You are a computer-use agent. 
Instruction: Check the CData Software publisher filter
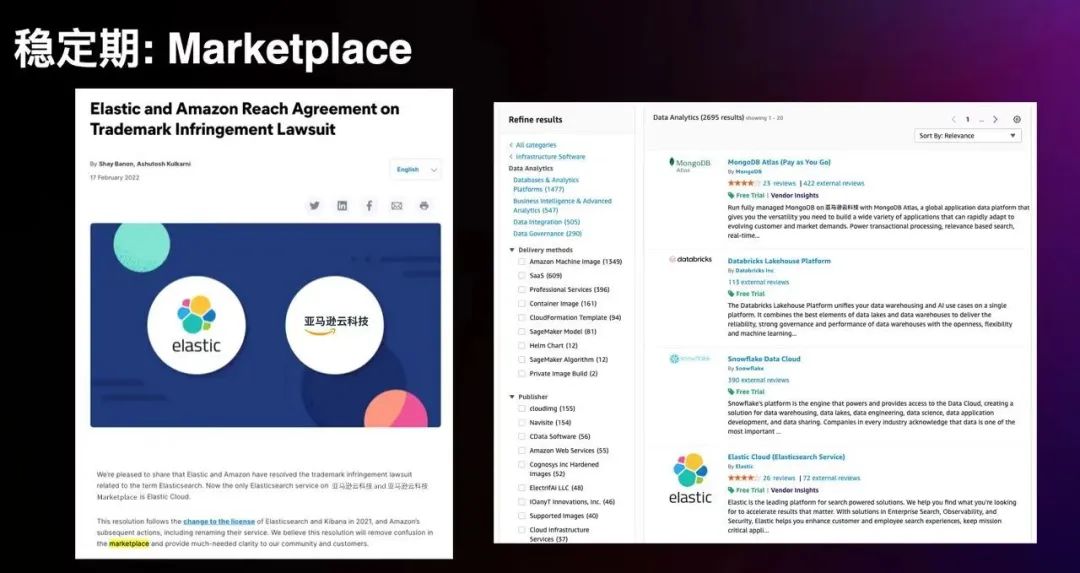click(522, 437)
